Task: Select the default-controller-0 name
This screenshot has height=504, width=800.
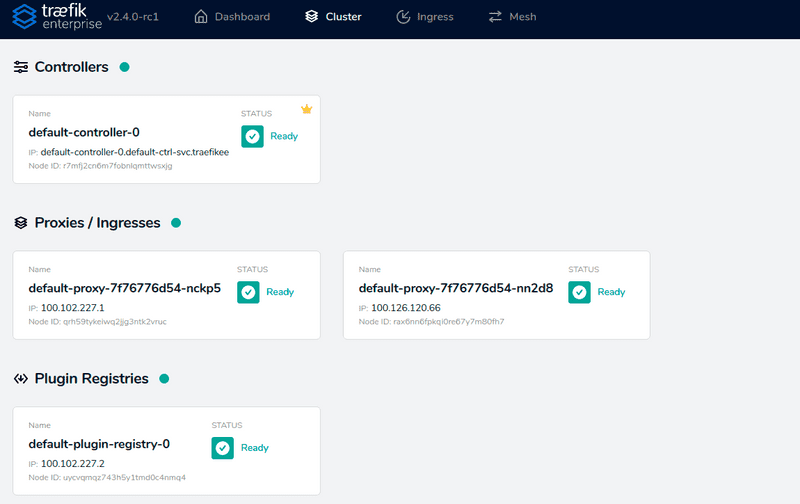Action: click(x=84, y=133)
